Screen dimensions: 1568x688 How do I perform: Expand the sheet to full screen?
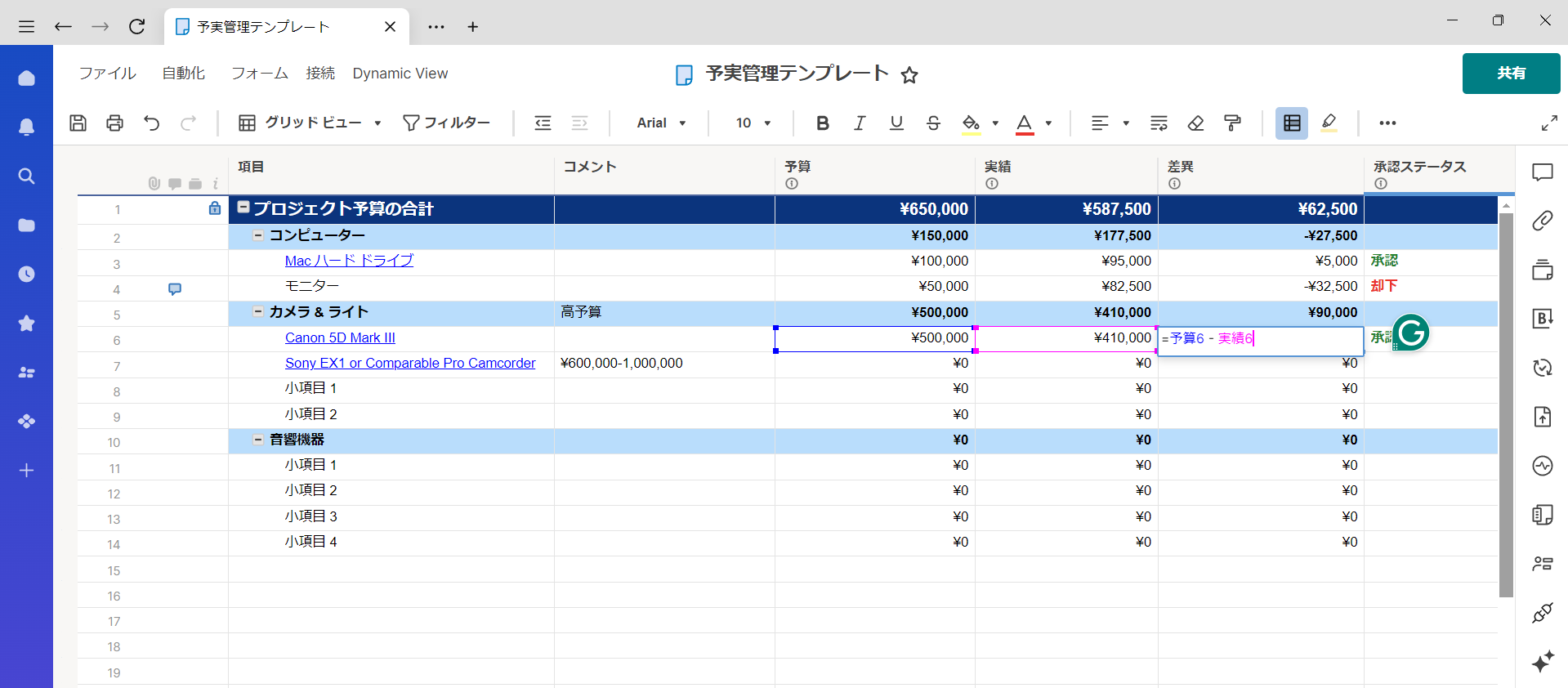pos(1548,123)
